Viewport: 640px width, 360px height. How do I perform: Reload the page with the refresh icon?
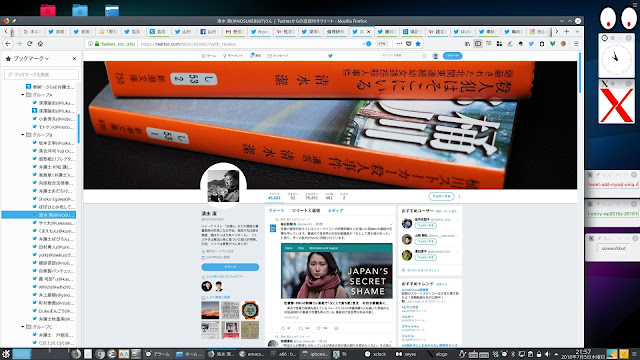pyautogui.click(x=29, y=44)
